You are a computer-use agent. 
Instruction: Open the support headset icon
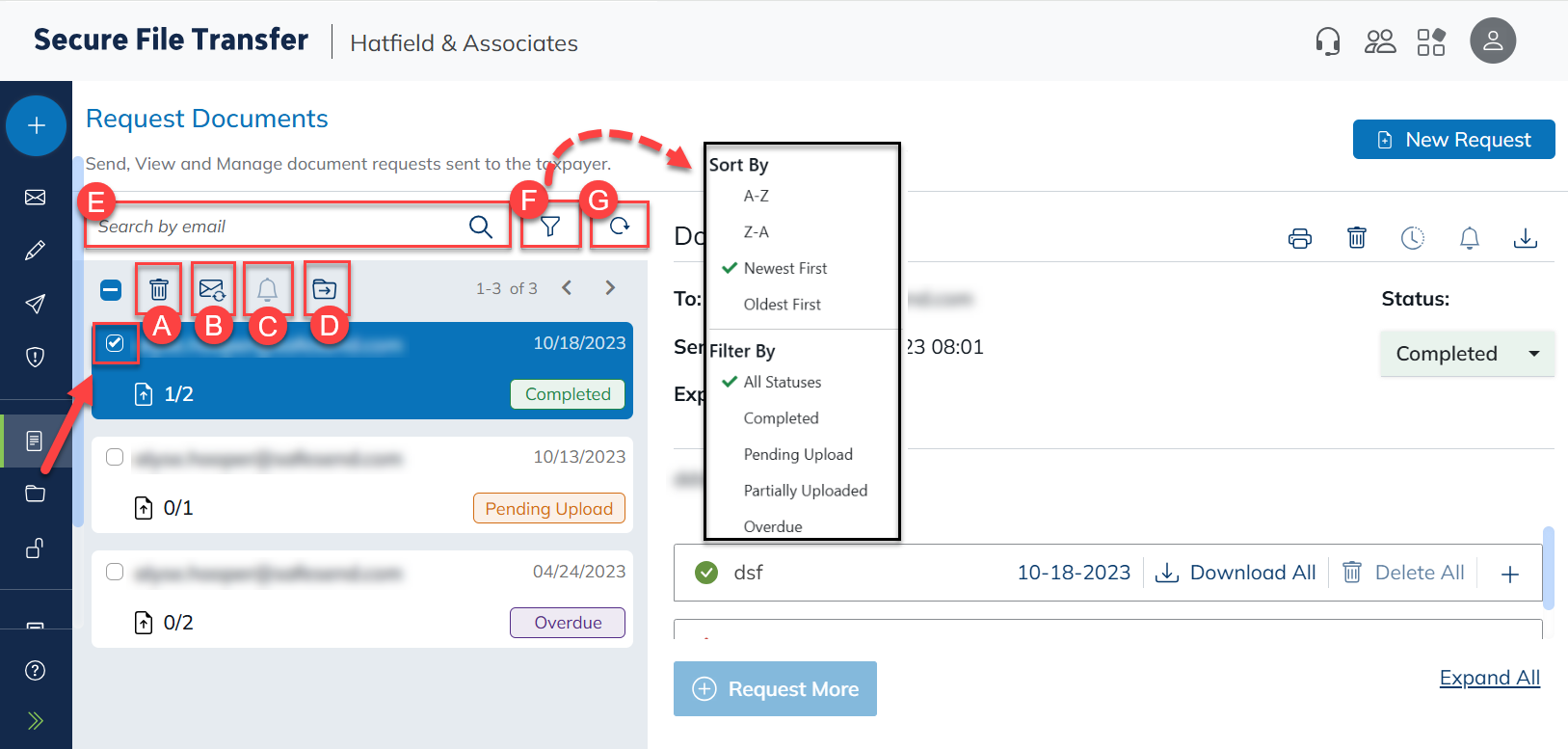1328,41
